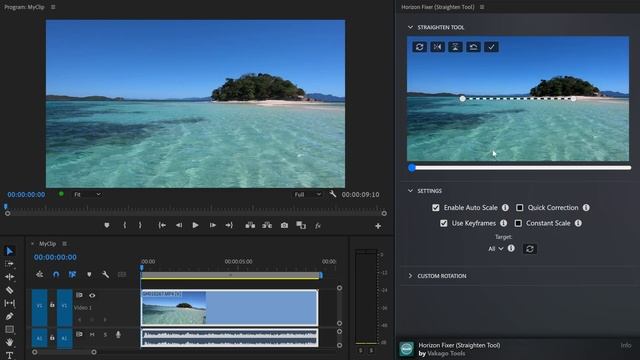Expand the Custom Rotation section
This screenshot has width=640, height=360.
point(410,276)
